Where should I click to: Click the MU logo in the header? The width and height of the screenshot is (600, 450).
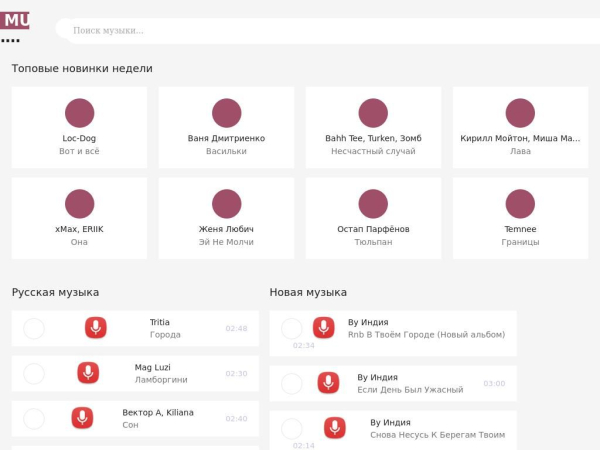click(15, 20)
